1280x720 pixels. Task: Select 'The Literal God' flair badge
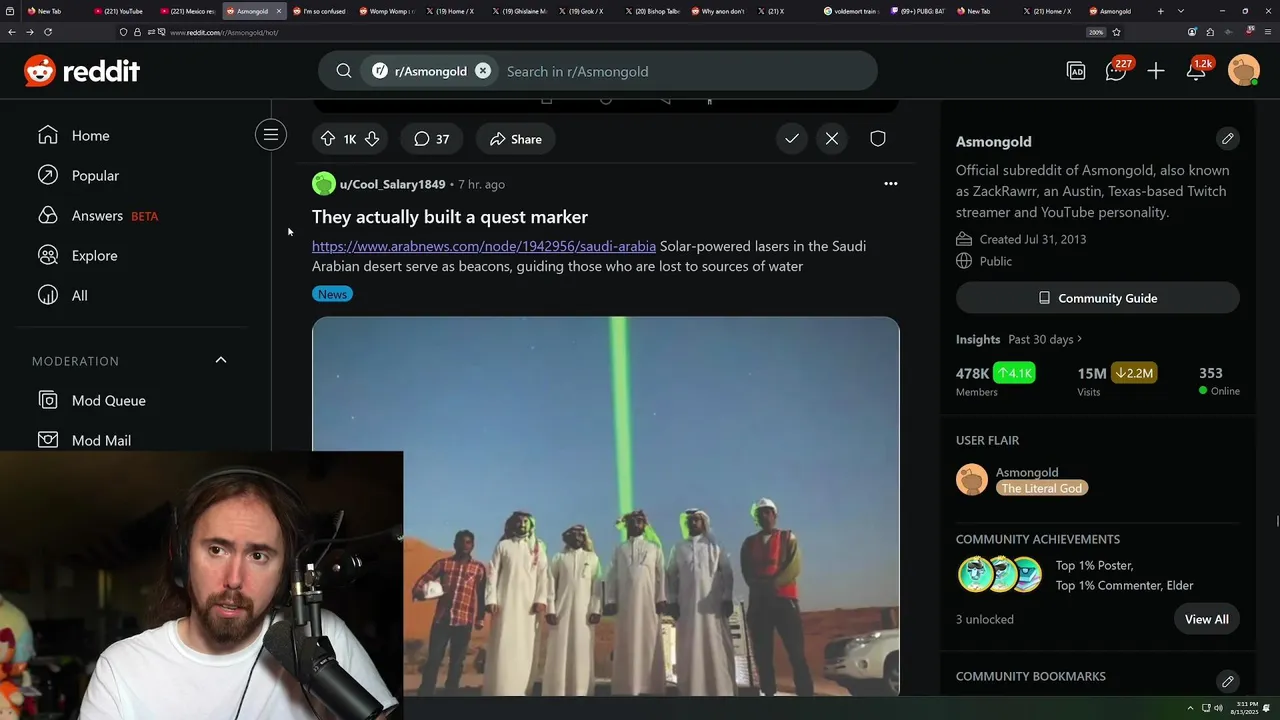point(1041,488)
